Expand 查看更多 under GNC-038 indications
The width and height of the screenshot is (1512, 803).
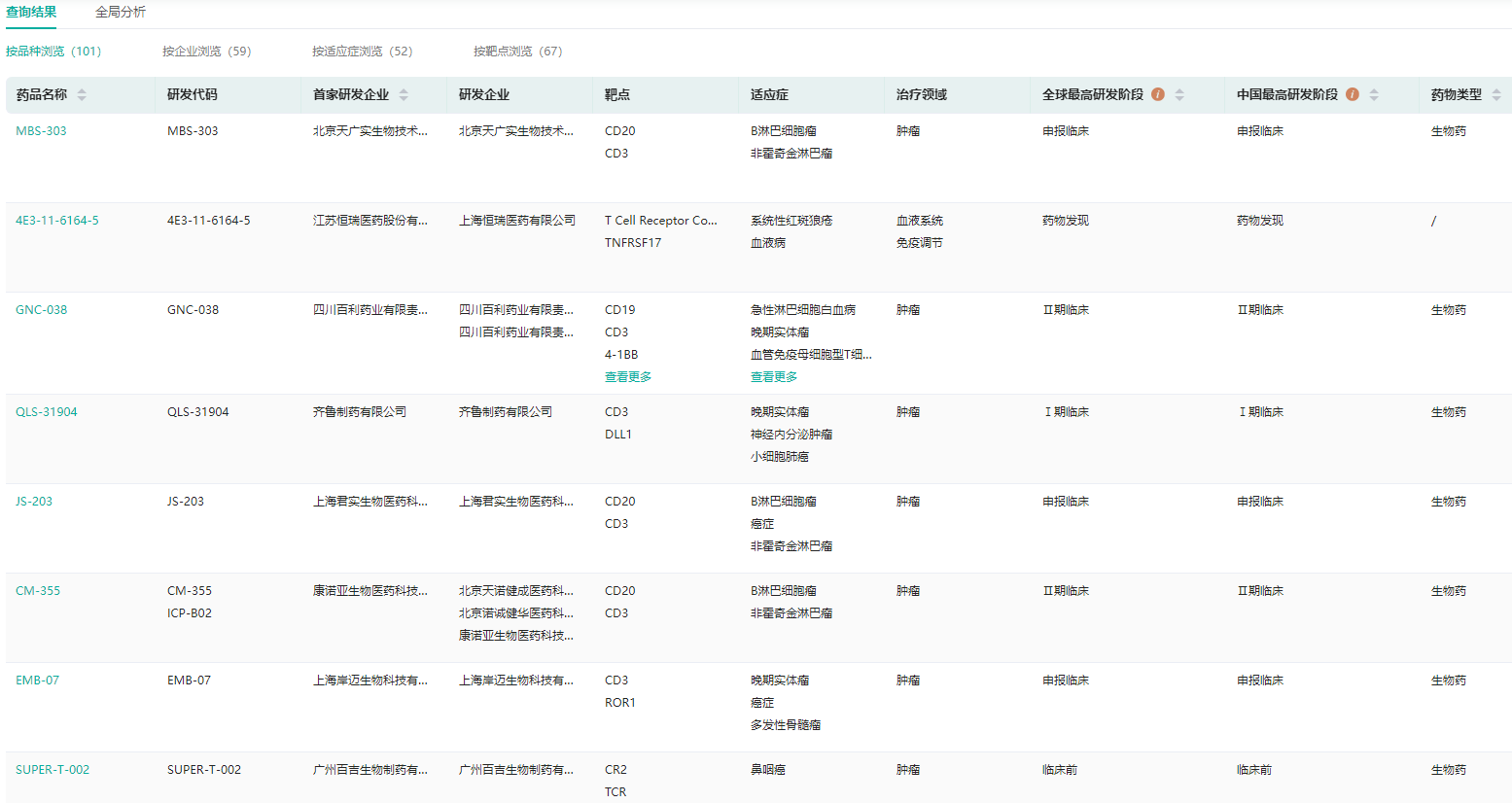pyautogui.click(x=774, y=377)
